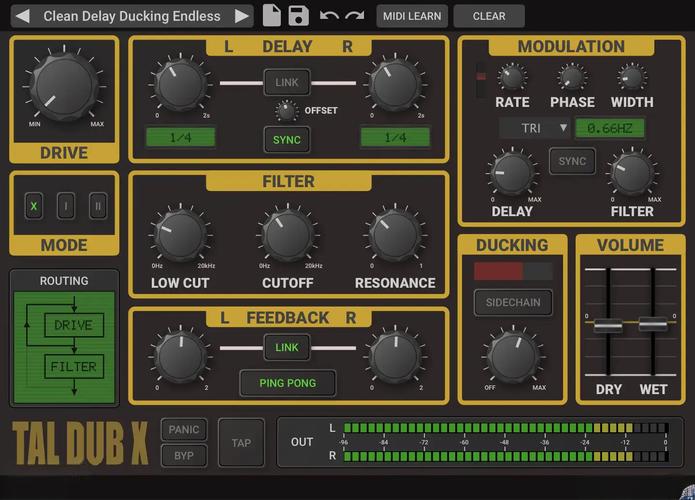Select mode I button

point(66,206)
